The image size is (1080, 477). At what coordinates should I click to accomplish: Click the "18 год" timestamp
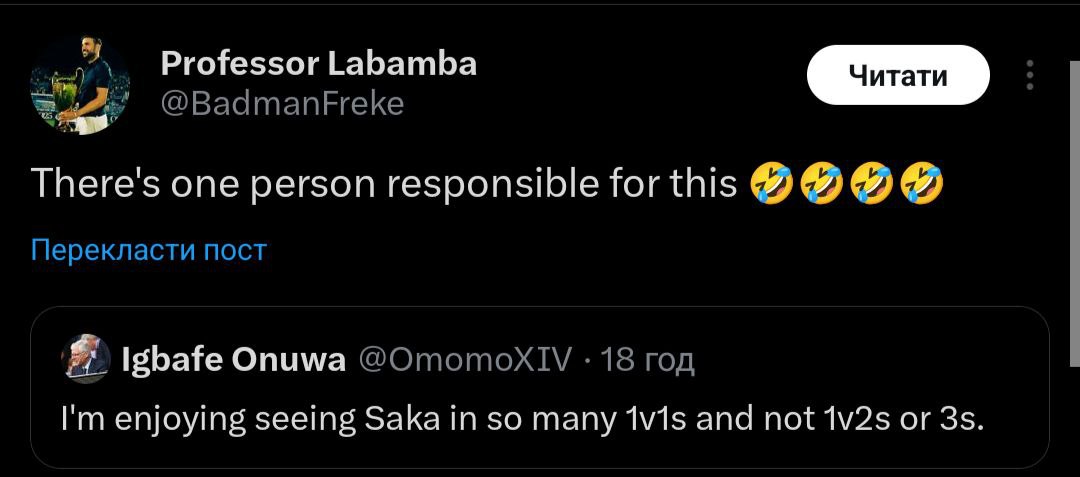(648, 360)
